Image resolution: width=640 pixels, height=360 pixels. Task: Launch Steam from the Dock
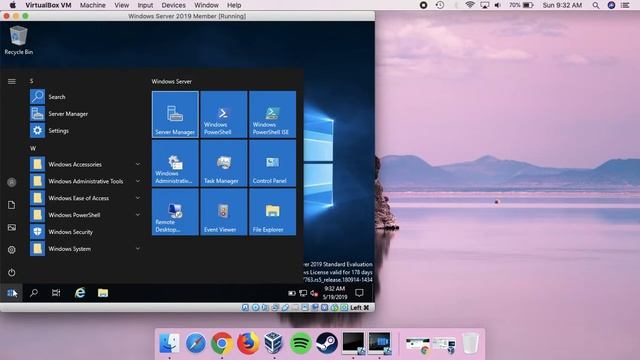327,343
